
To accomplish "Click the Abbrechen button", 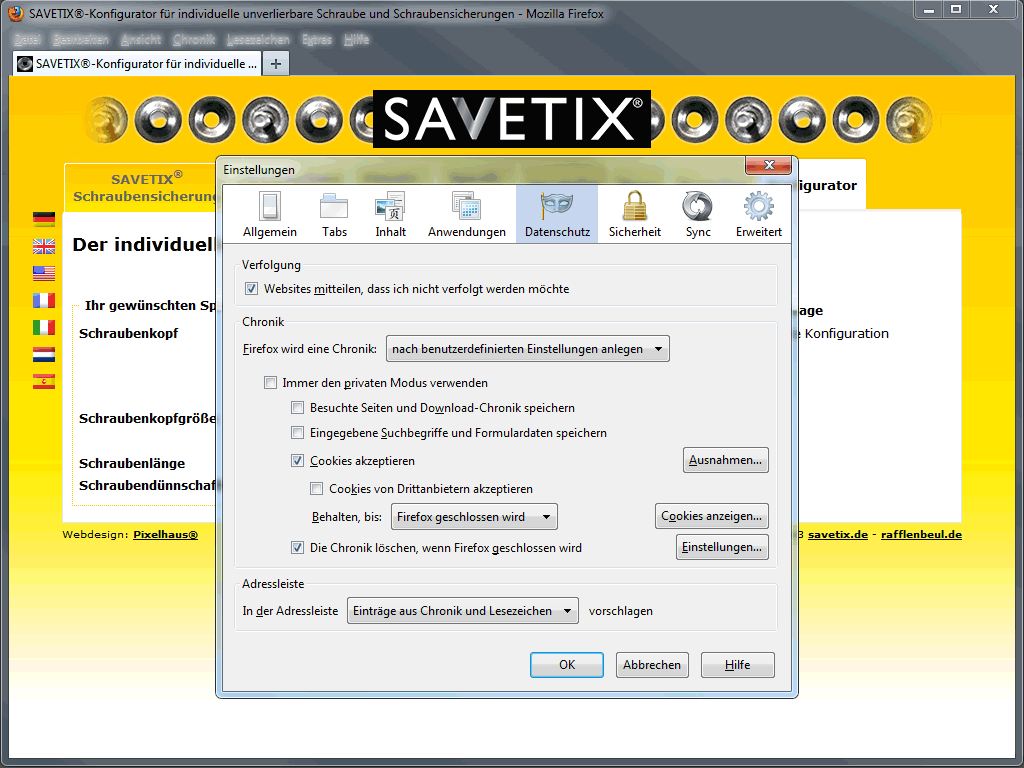I will 652,665.
